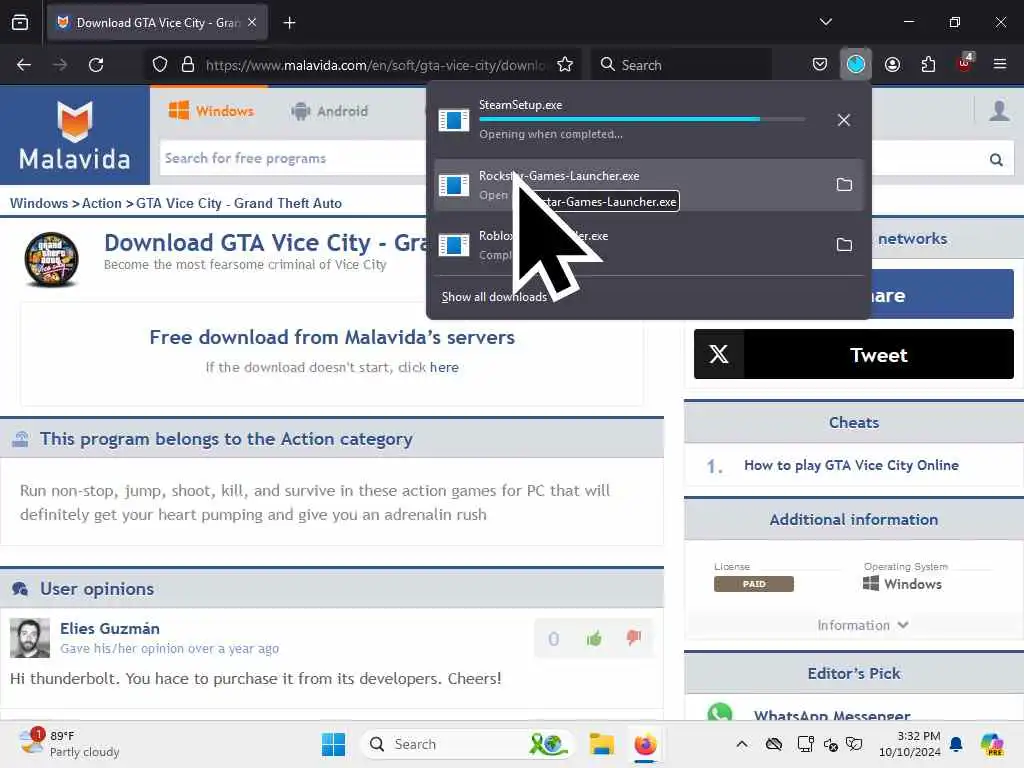Reload the current page
Screen dimensions: 1024x768
coord(96,65)
